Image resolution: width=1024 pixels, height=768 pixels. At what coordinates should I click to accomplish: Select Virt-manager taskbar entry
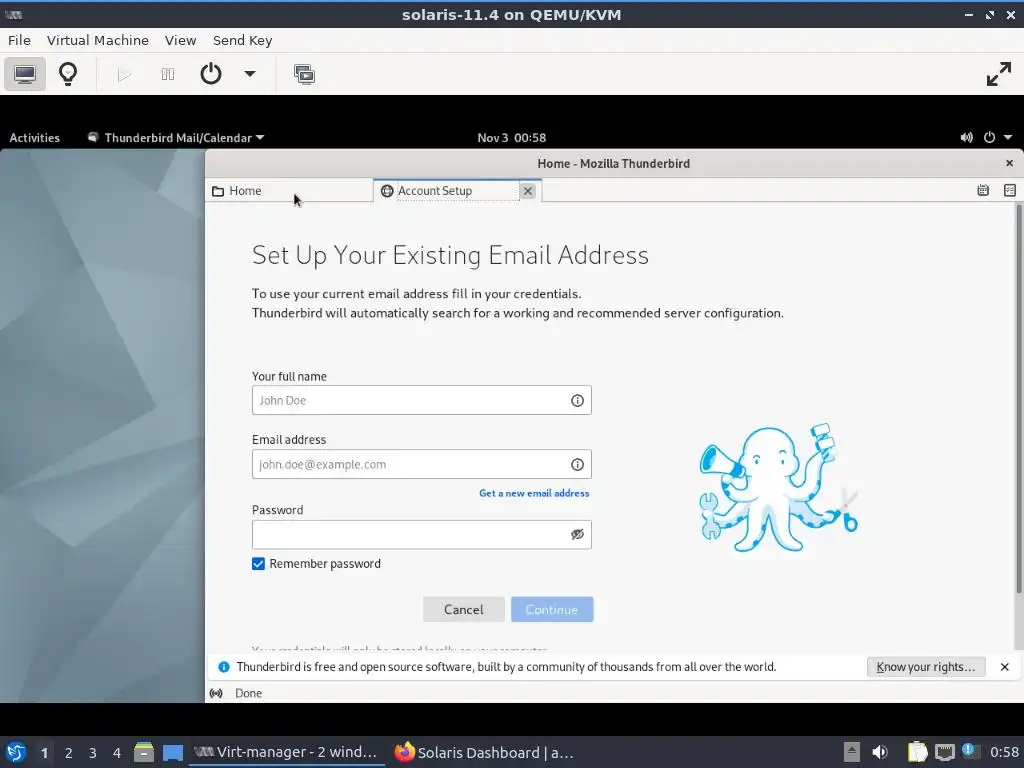(x=286, y=752)
